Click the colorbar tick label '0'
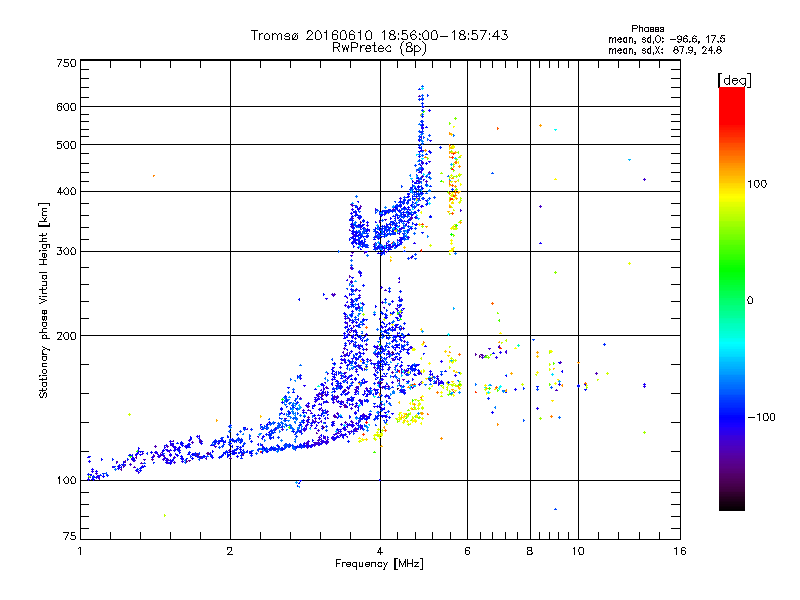 coord(749,301)
